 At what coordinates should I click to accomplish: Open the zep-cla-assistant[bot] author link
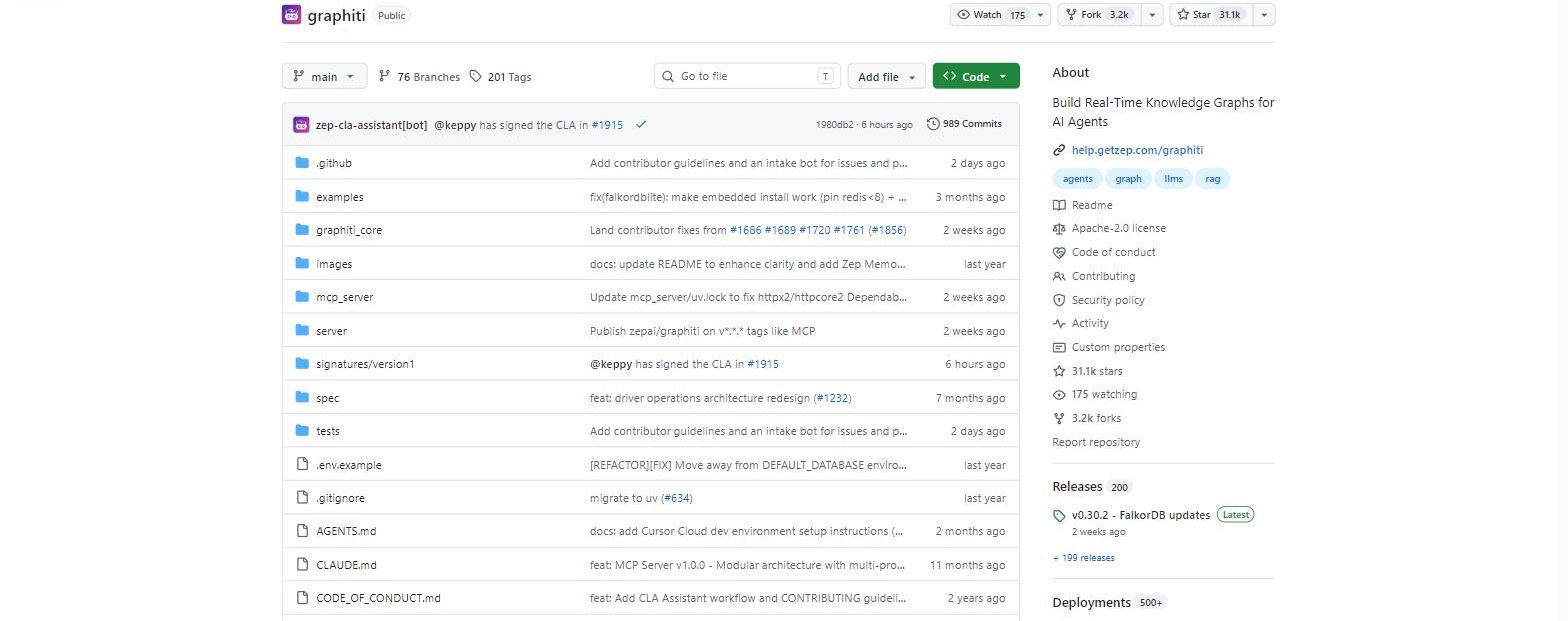pos(371,125)
